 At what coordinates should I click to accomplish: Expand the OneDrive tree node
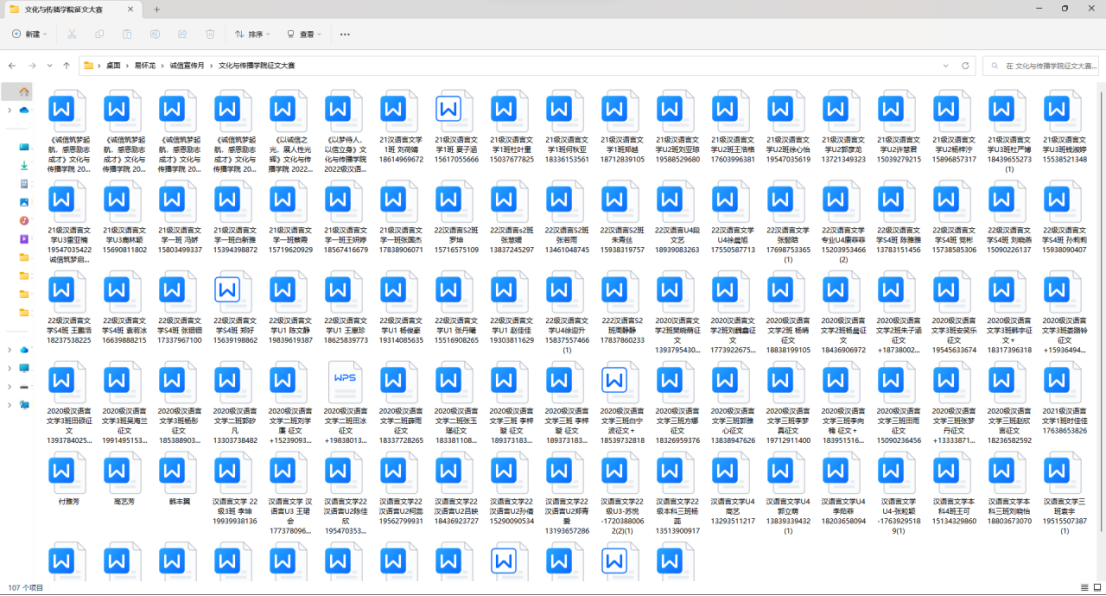[9, 110]
